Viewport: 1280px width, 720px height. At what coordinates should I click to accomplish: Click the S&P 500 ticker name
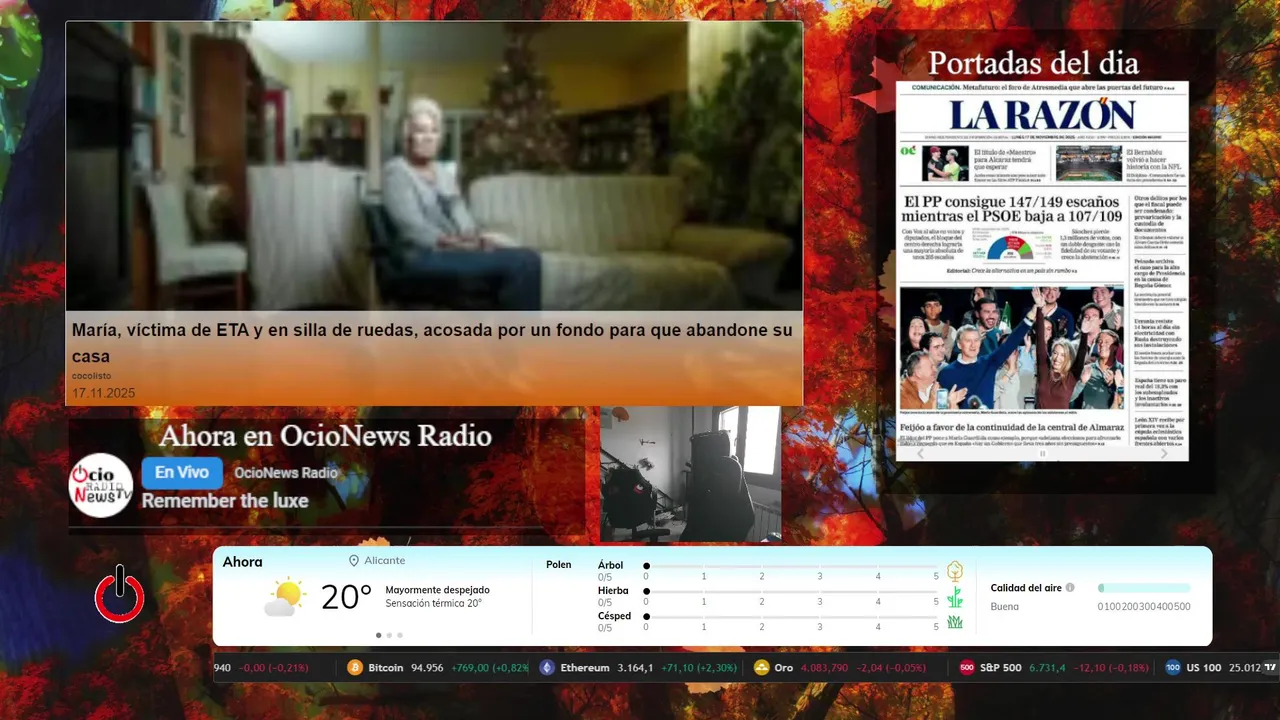coord(1001,668)
